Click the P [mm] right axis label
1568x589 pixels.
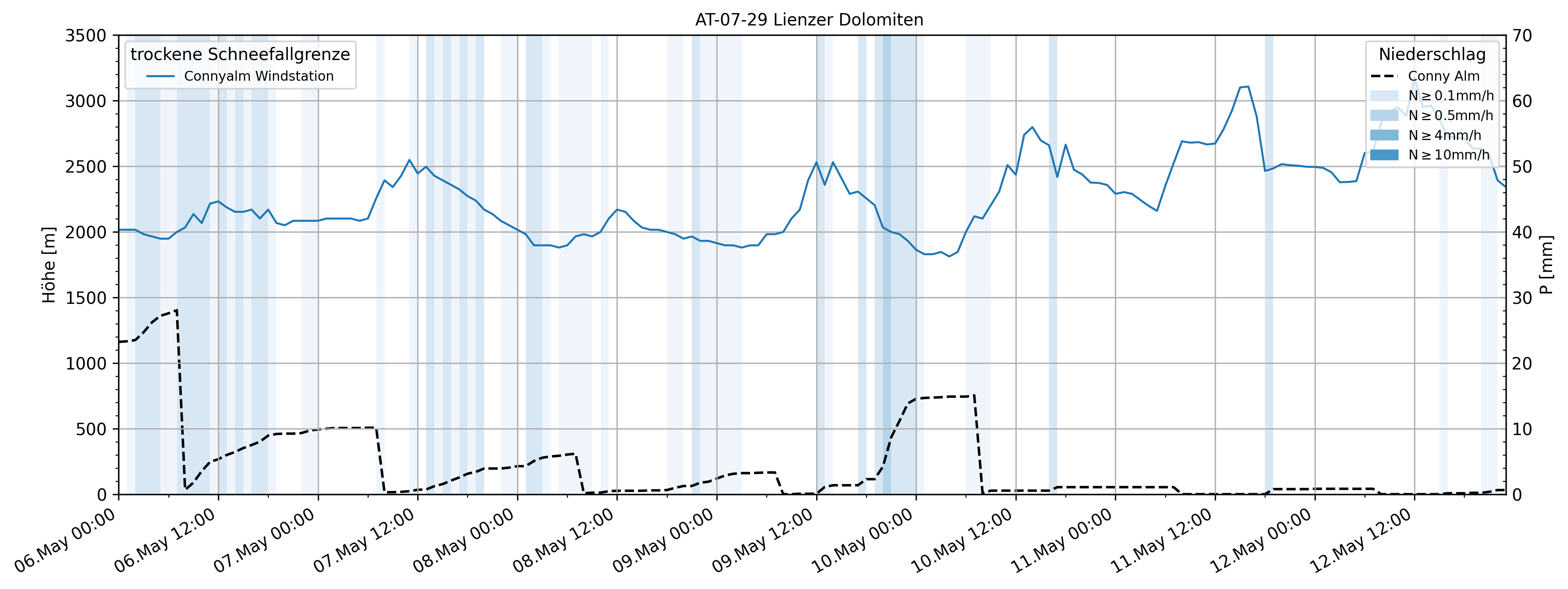point(1546,265)
